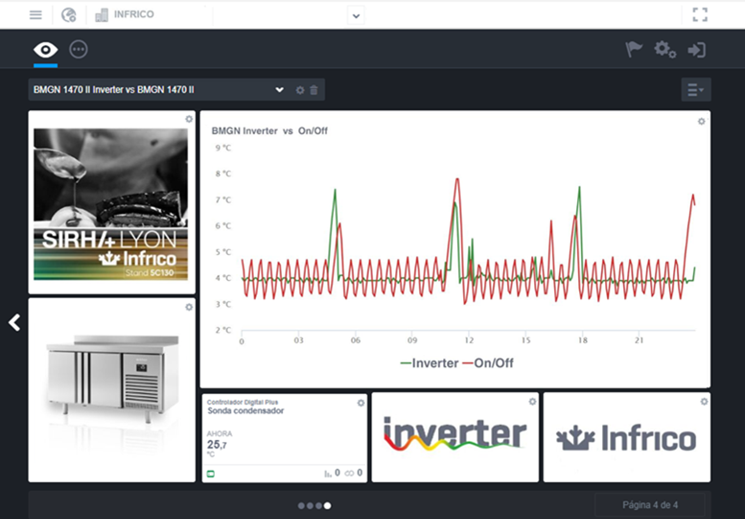Viewport: 745px width, 519px height.
Task: Click the inverter logo image
Action: [455, 434]
